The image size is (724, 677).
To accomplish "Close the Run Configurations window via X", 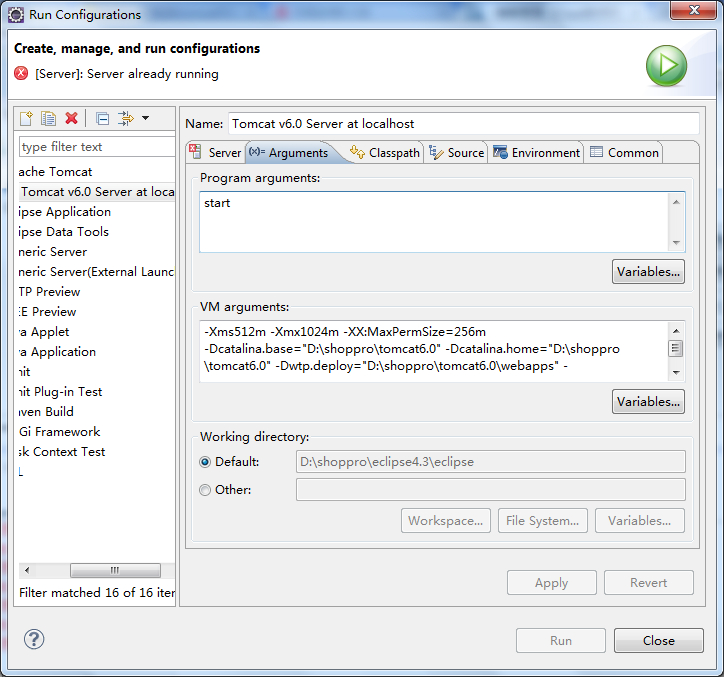I will click(x=694, y=10).
